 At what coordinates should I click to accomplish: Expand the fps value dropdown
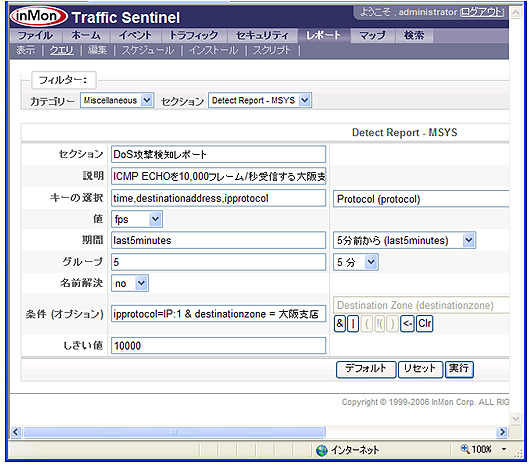coord(137,219)
